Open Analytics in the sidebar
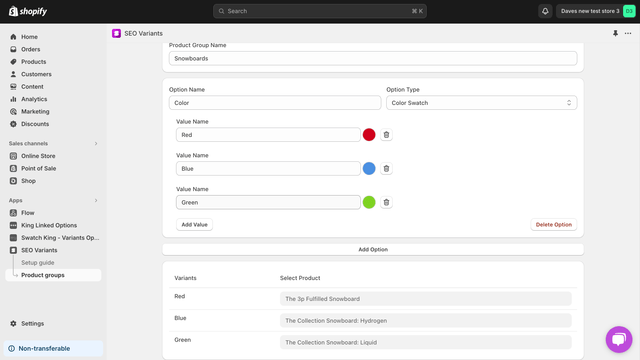The image size is (640, 360). 34,99
